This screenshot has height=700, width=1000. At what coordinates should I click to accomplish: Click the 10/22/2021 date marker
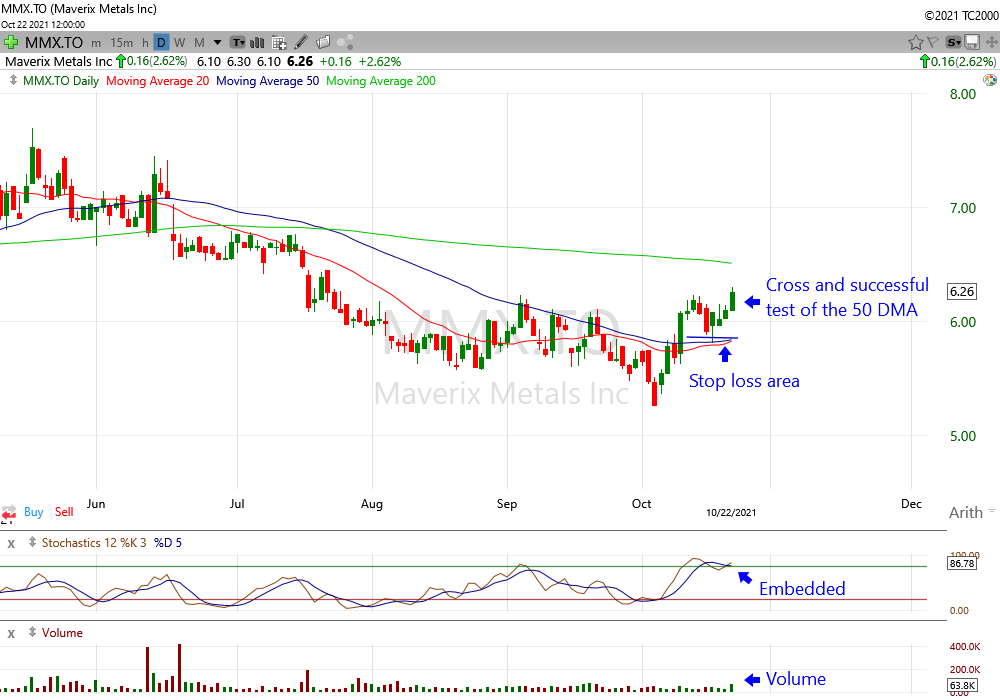731,513
